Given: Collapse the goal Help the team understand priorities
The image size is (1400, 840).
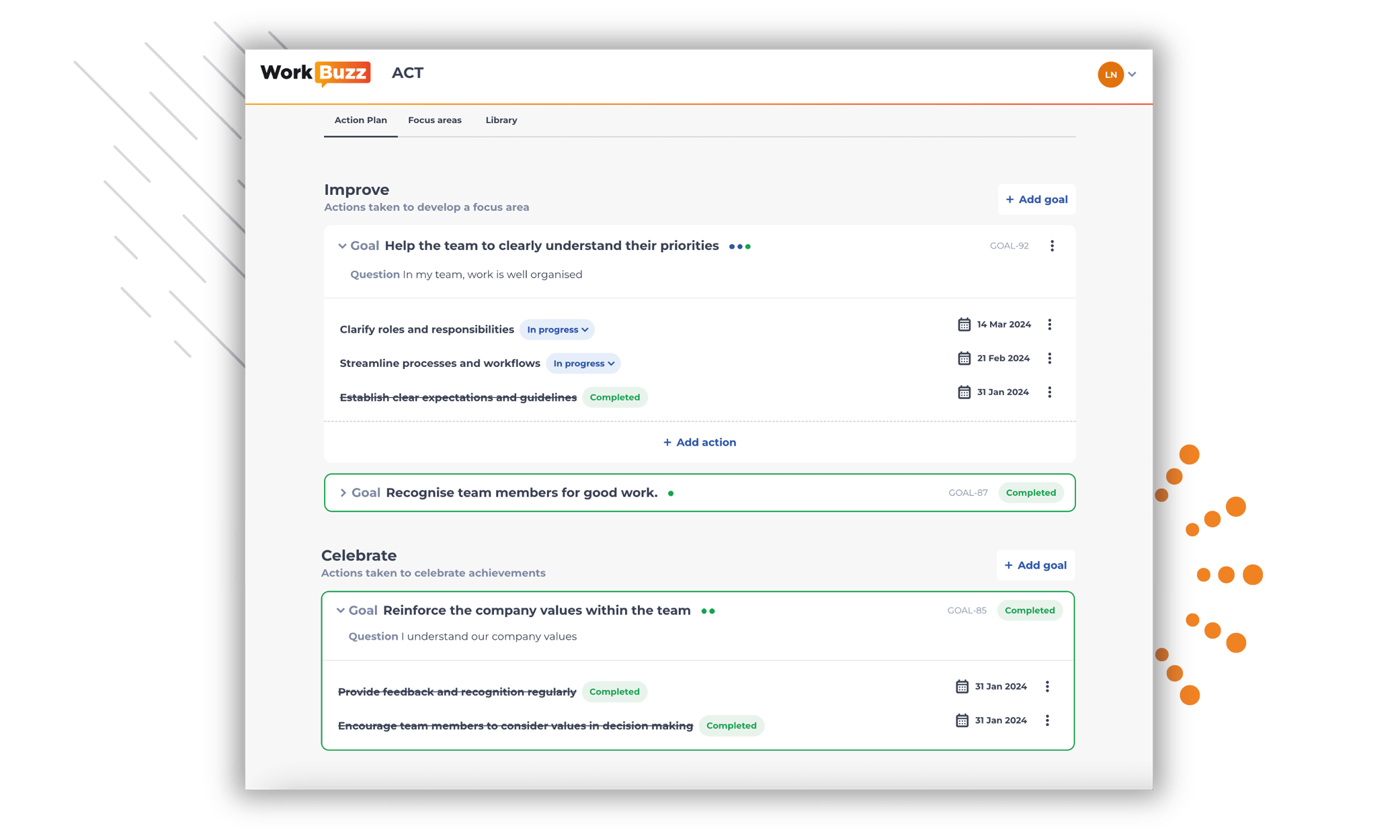Looking at the screenshot, I should click(342, 245).
